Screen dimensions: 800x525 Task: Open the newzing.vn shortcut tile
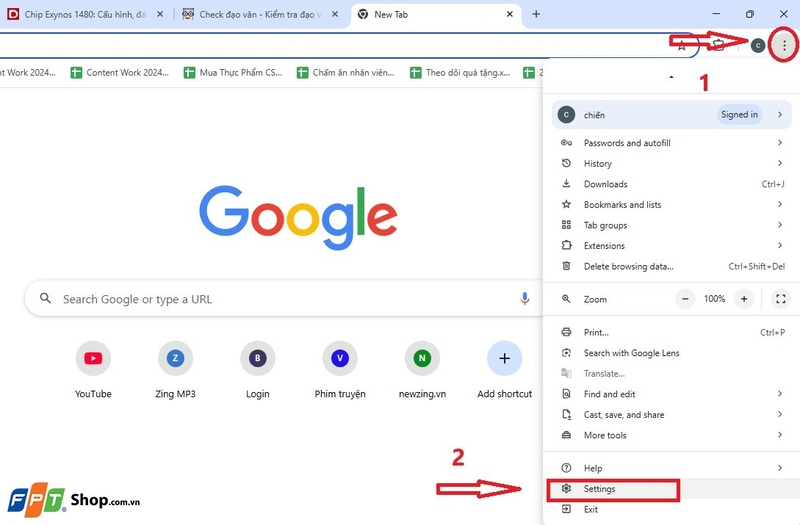click(x=422, y=370)
